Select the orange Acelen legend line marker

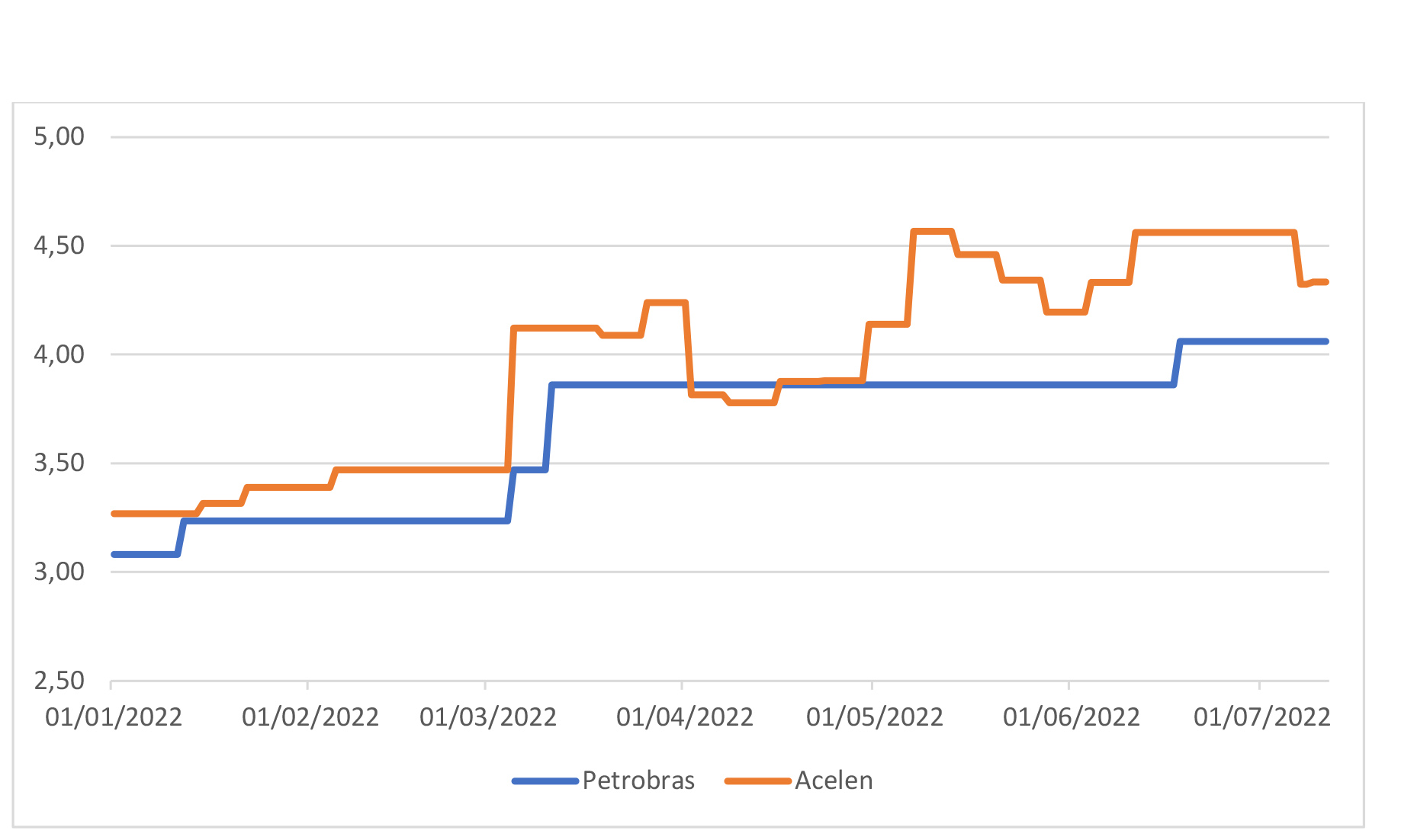757,781
